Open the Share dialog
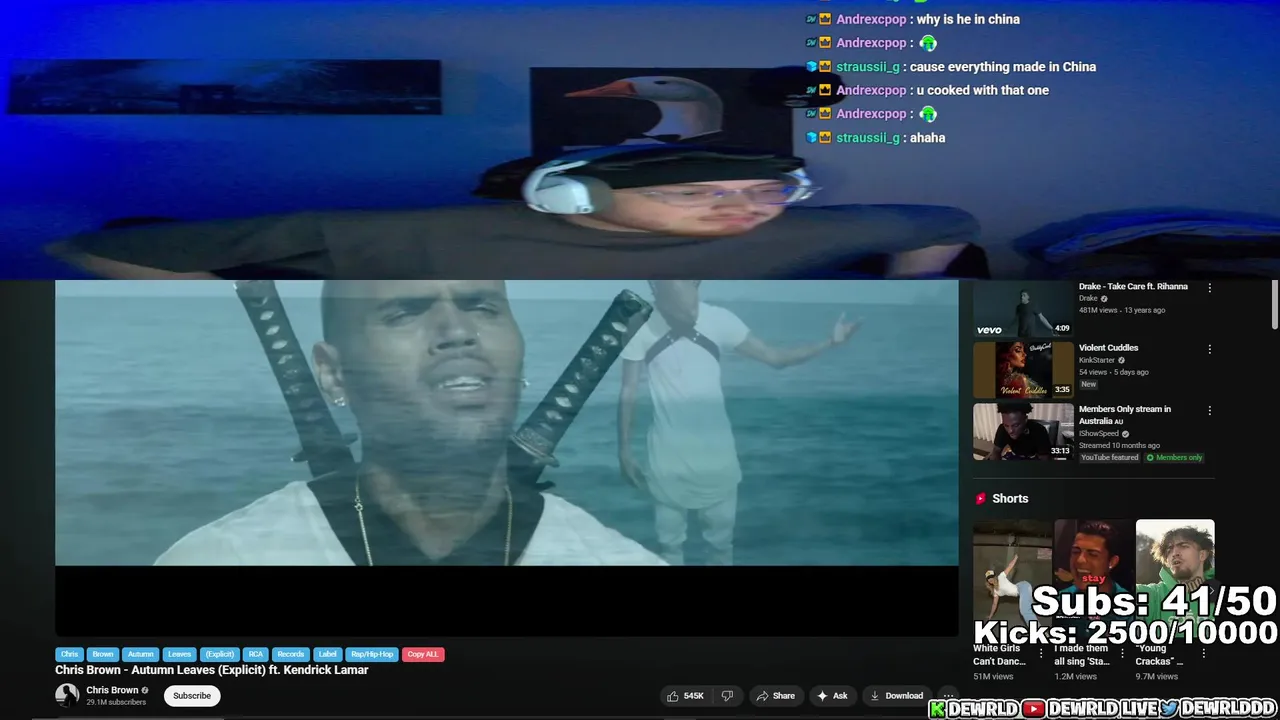Screen dimensions: 1280x720 click(x=776, y=696)
